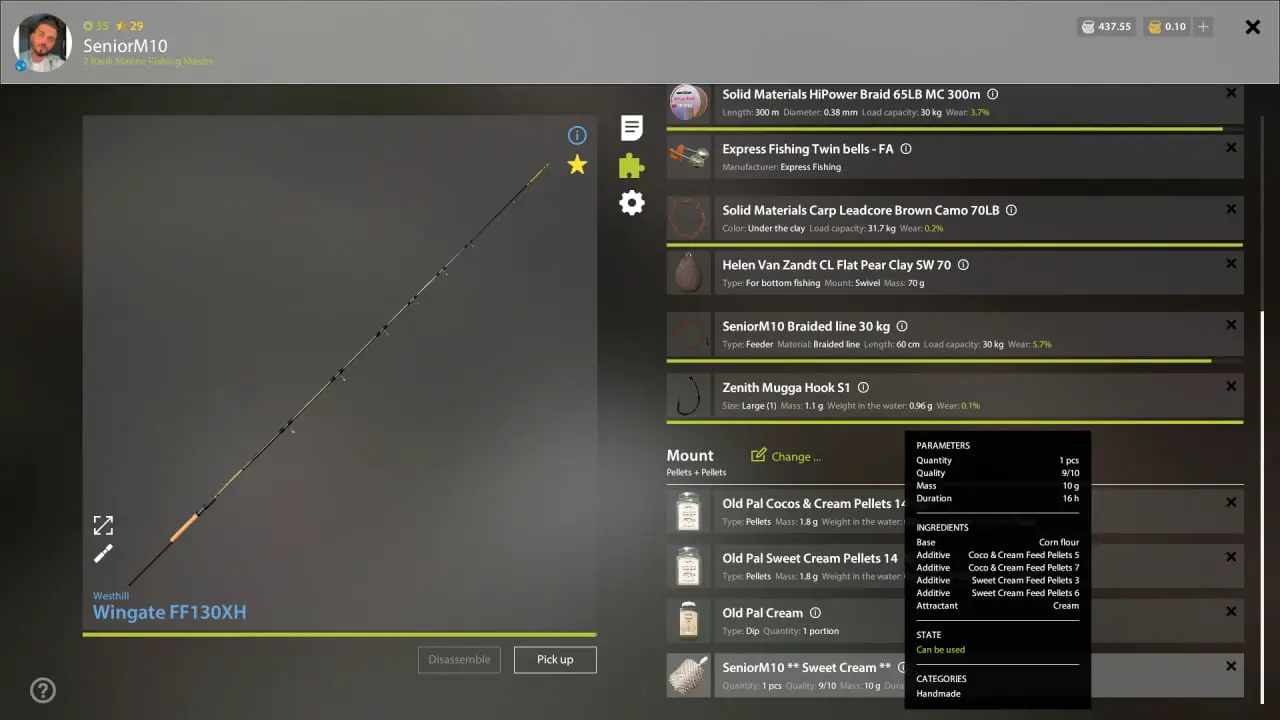Click the Disassemble button
Viewport: 1280px width, 720px height.
(x=459, y=660)
